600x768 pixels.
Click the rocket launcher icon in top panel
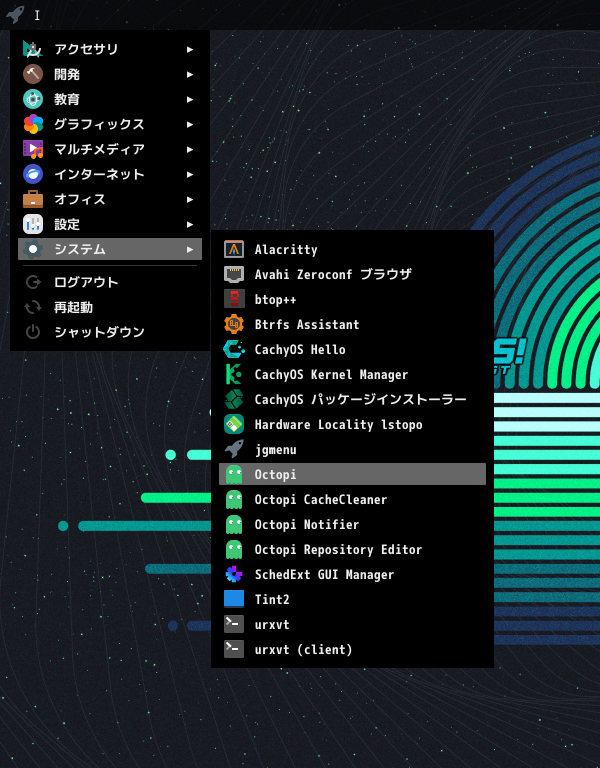click(15, 14)
